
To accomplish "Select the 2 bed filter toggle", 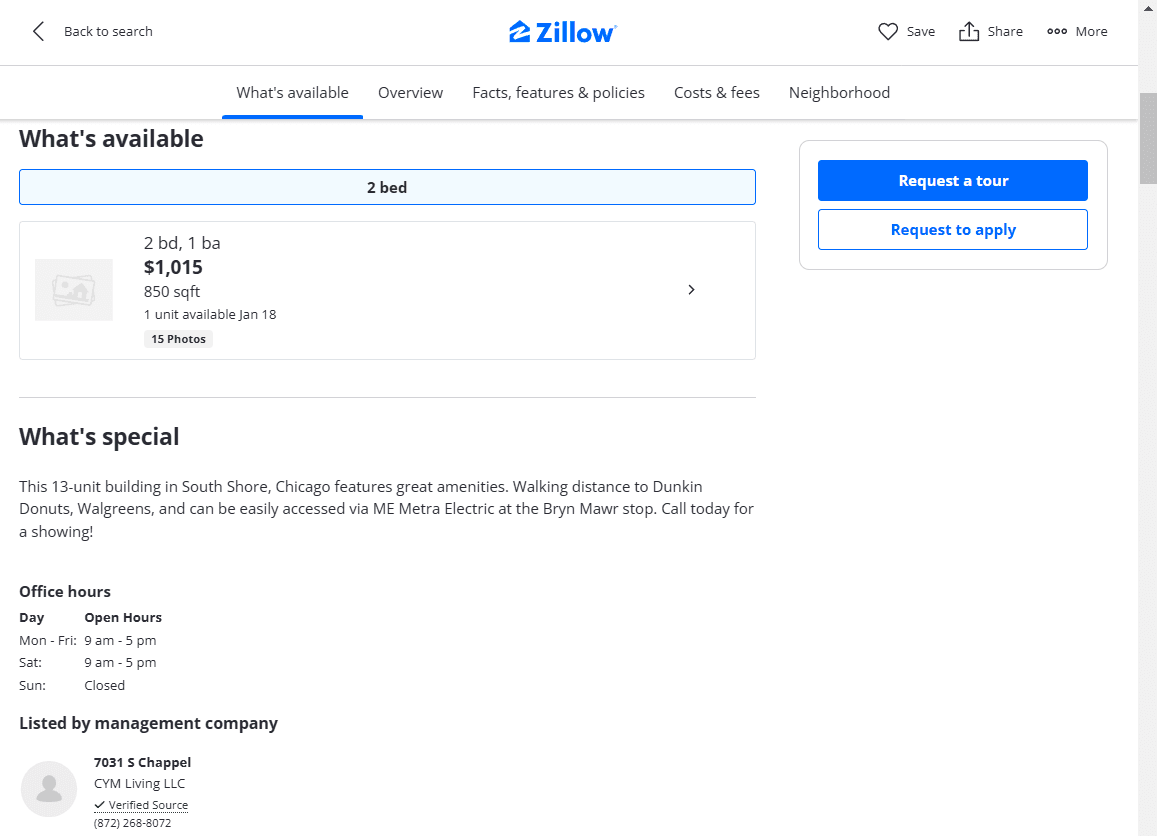I will click(x=387, y=187).
